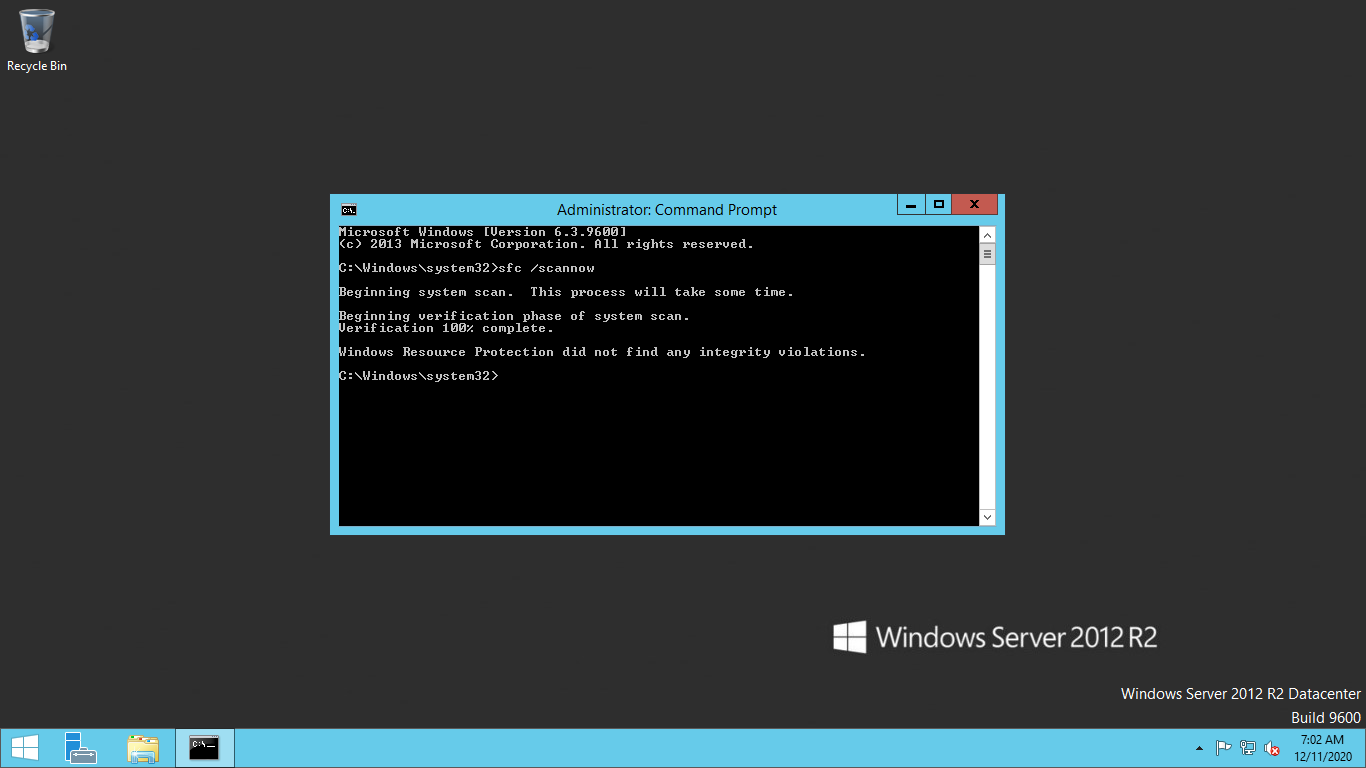This screenshot has height=768, width=1366.
Task: Click the "sfc /scannow" command text
Action: [546, 268]
